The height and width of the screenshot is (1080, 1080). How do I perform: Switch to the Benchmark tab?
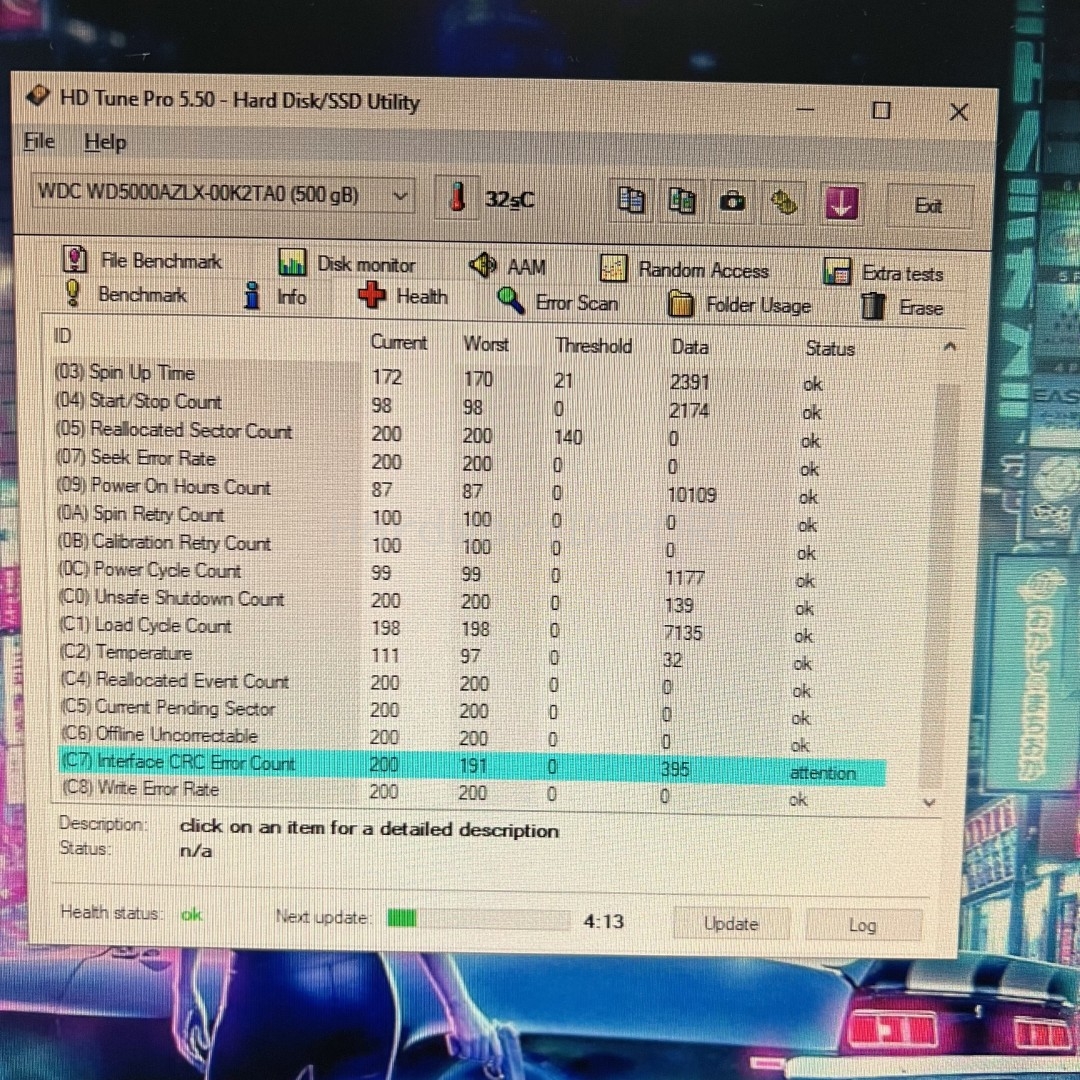[x=125, y=294]
